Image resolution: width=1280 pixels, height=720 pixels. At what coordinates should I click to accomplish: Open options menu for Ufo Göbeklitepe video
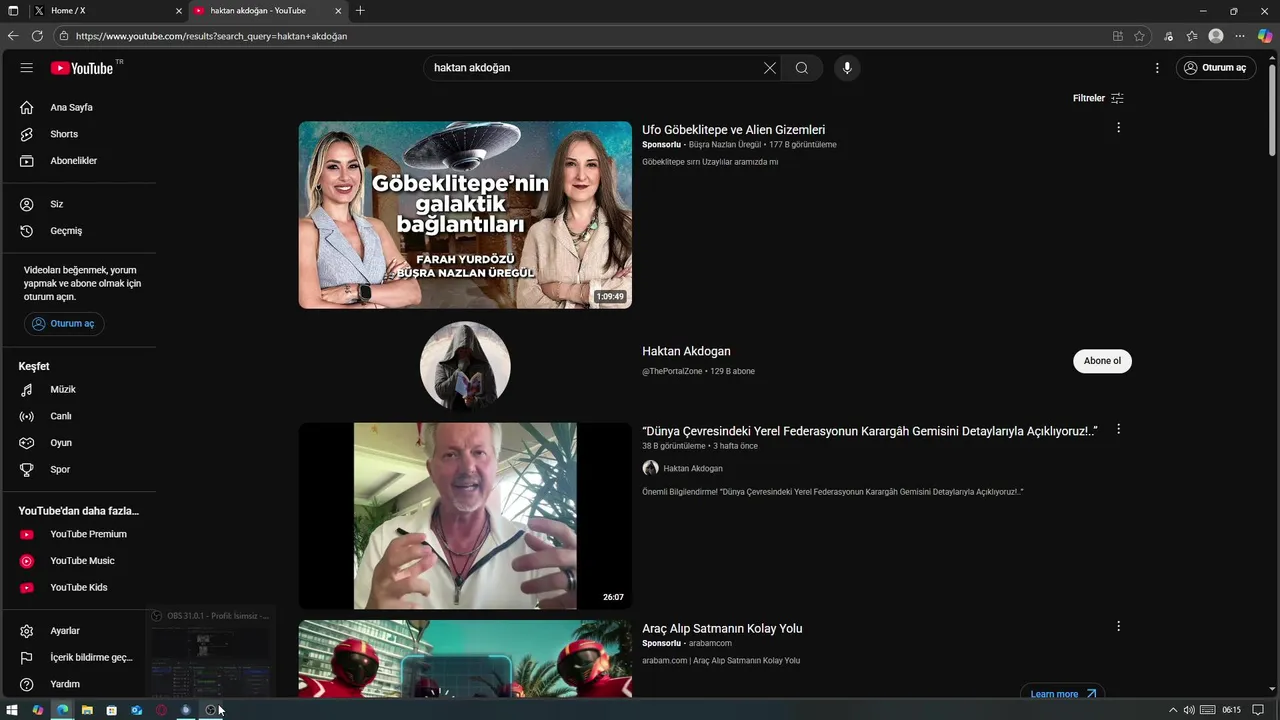click(x=1118, y=128)
